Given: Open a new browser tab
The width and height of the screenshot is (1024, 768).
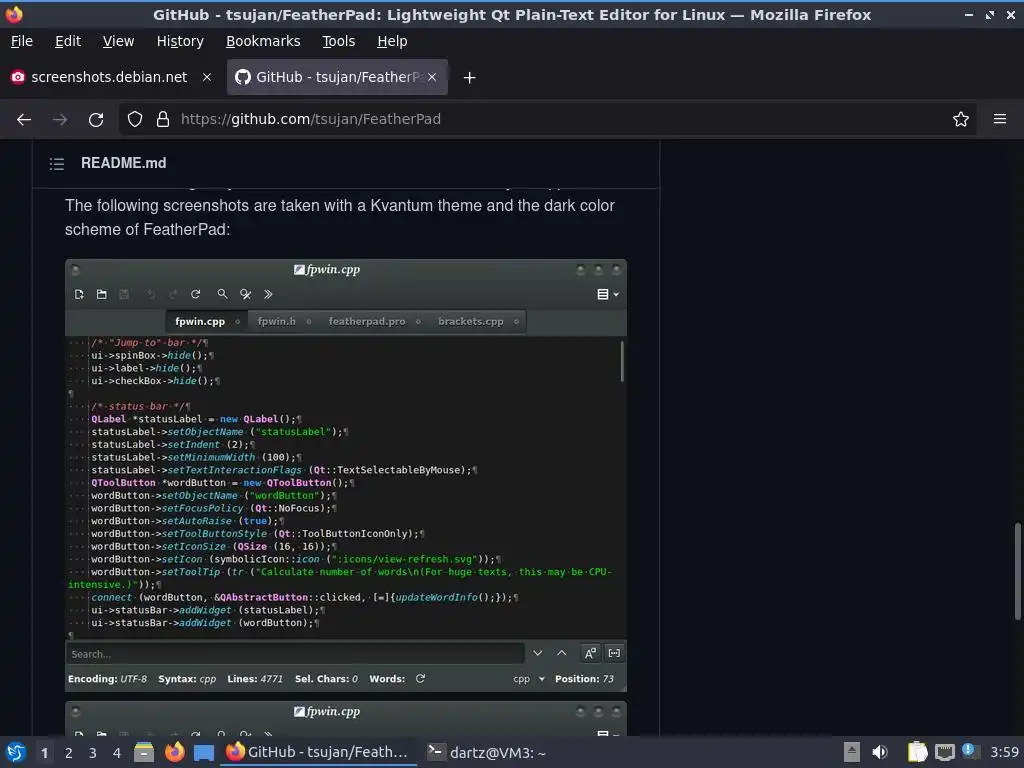Looking at the screenshot, I should [469, 78].
